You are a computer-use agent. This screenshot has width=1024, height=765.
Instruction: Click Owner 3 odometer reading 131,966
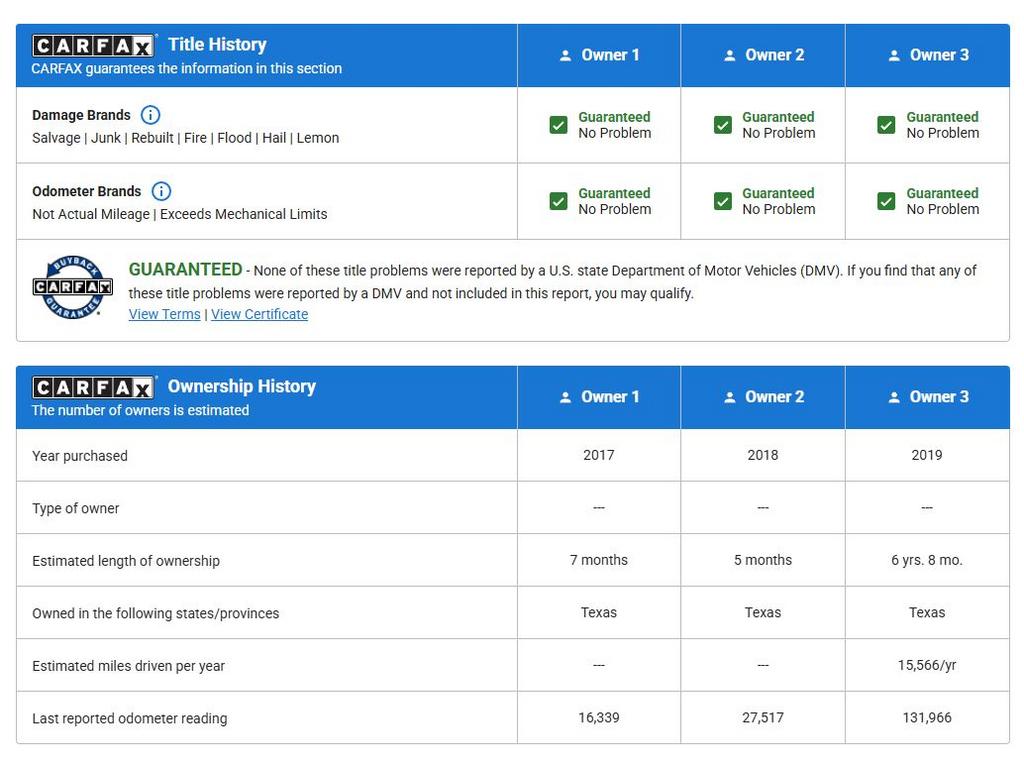coord(926,718)
